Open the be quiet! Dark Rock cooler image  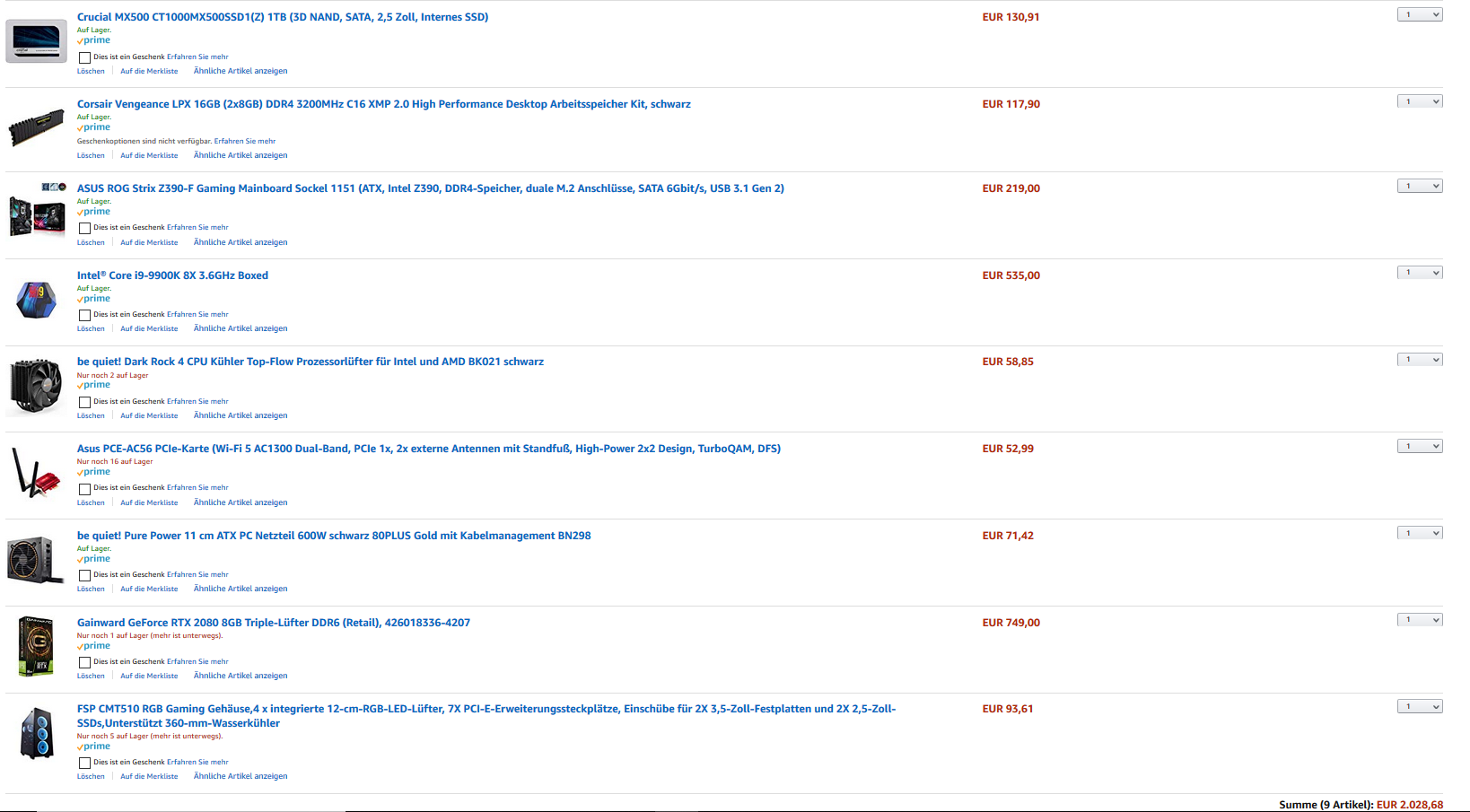click(36, 387)
